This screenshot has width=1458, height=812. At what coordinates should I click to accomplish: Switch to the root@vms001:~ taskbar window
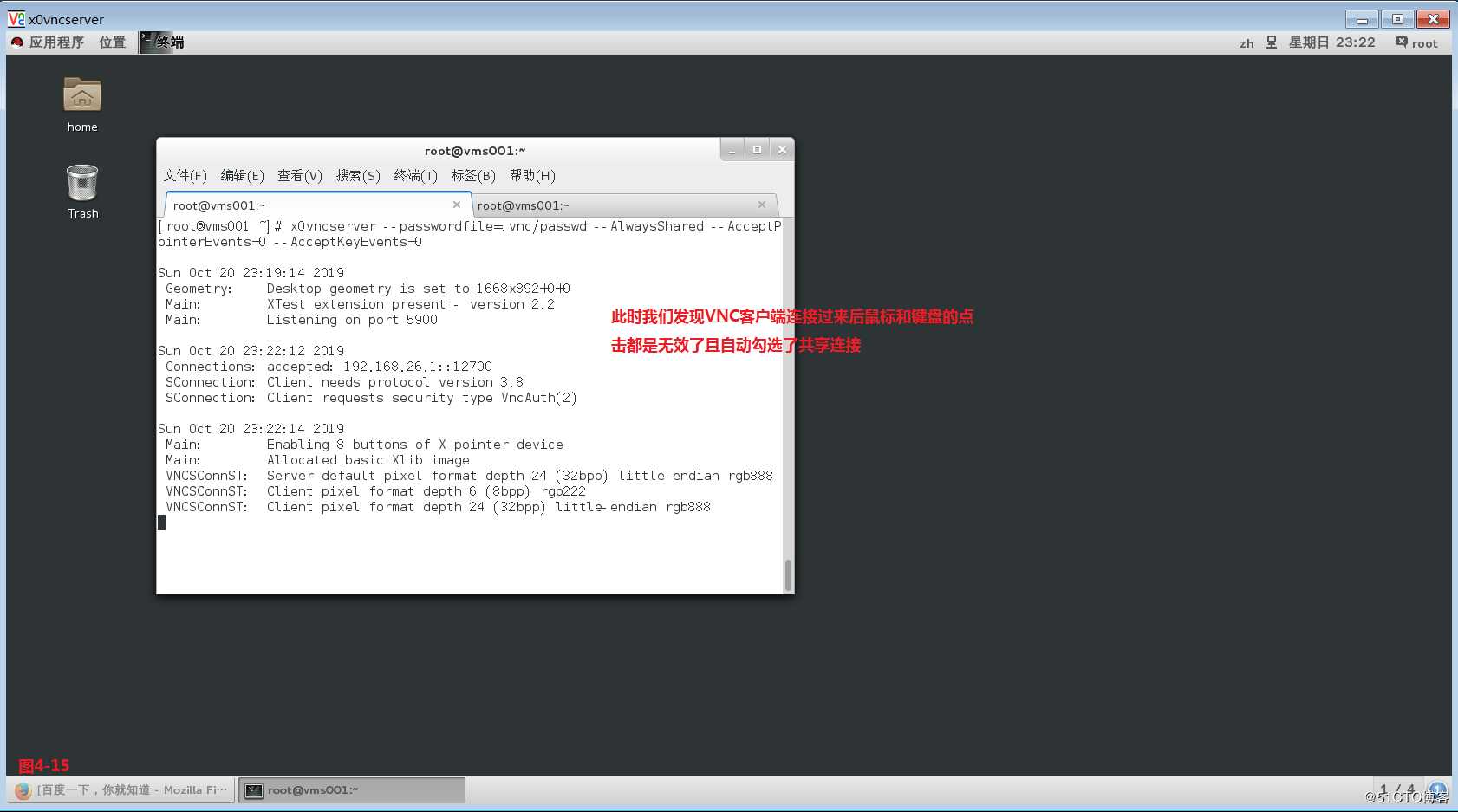[352, 790]
